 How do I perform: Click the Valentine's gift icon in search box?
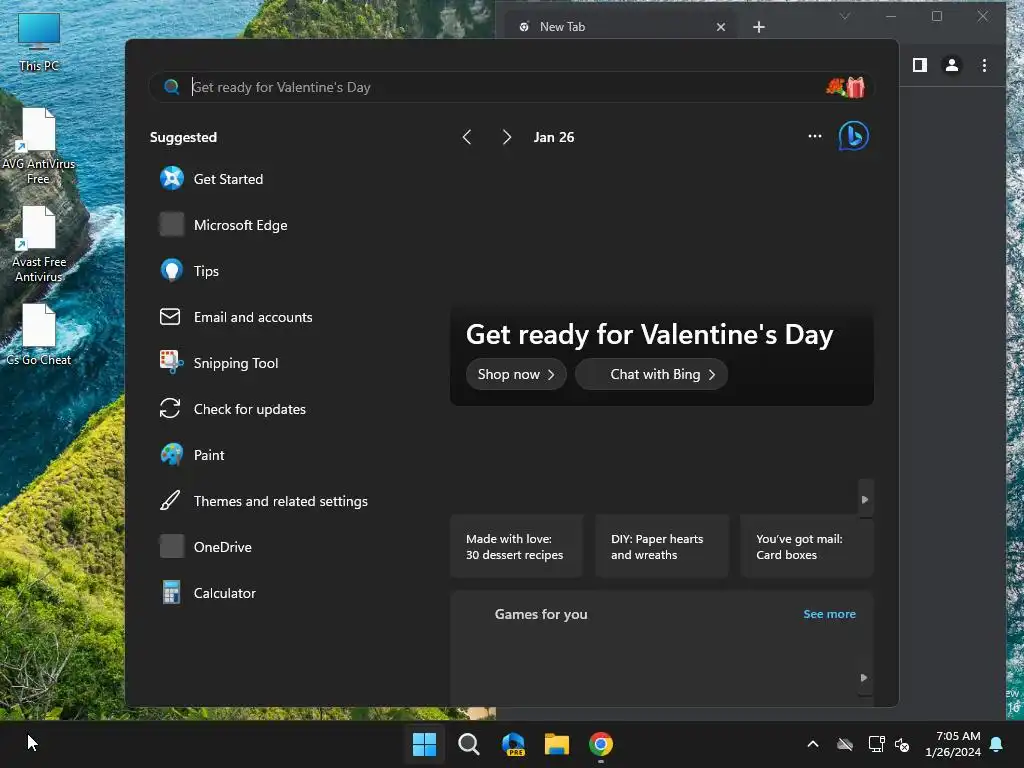[x=846, y=87]
